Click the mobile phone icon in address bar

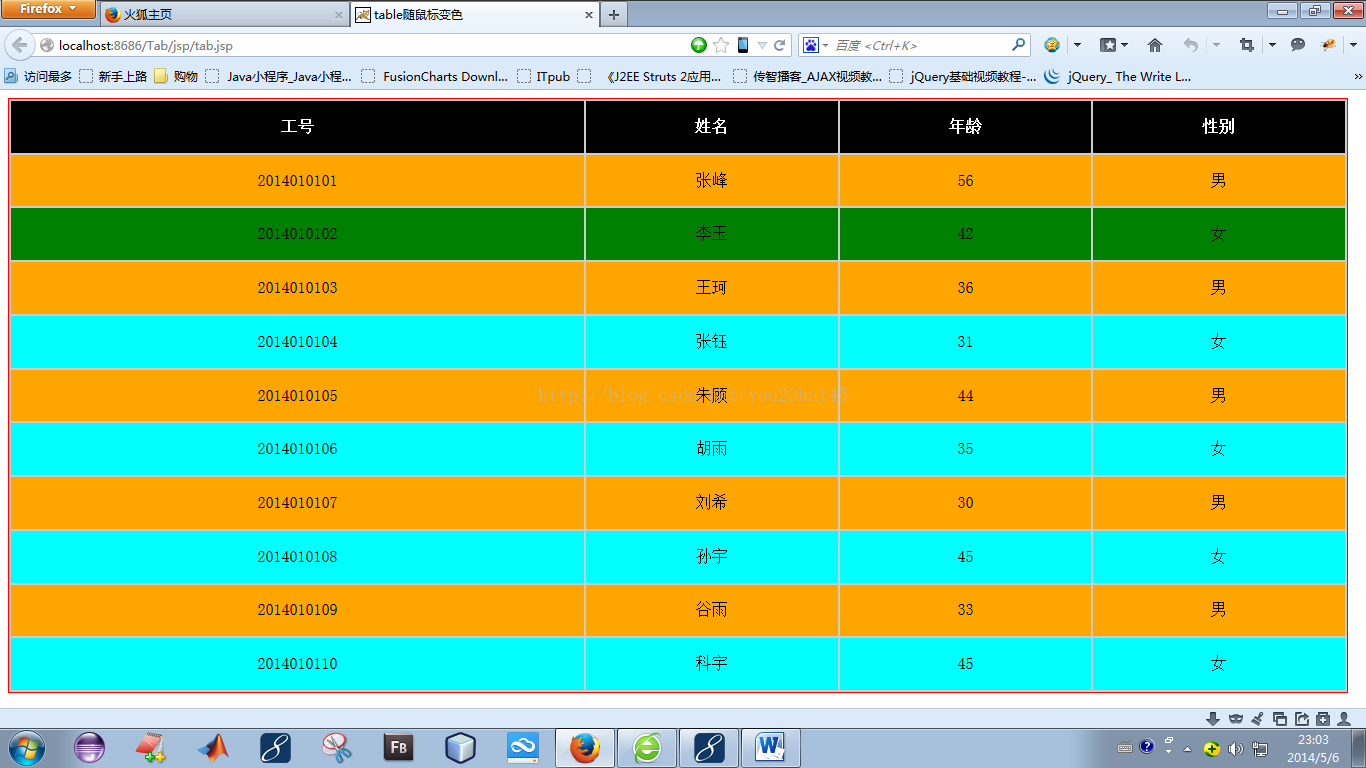click(743, 45)
